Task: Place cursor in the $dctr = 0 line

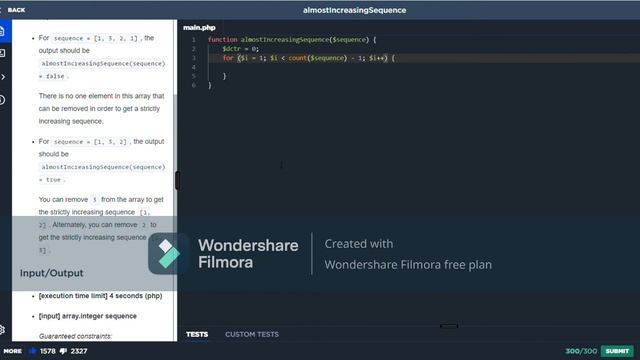Action: click(x=240, y=49)
